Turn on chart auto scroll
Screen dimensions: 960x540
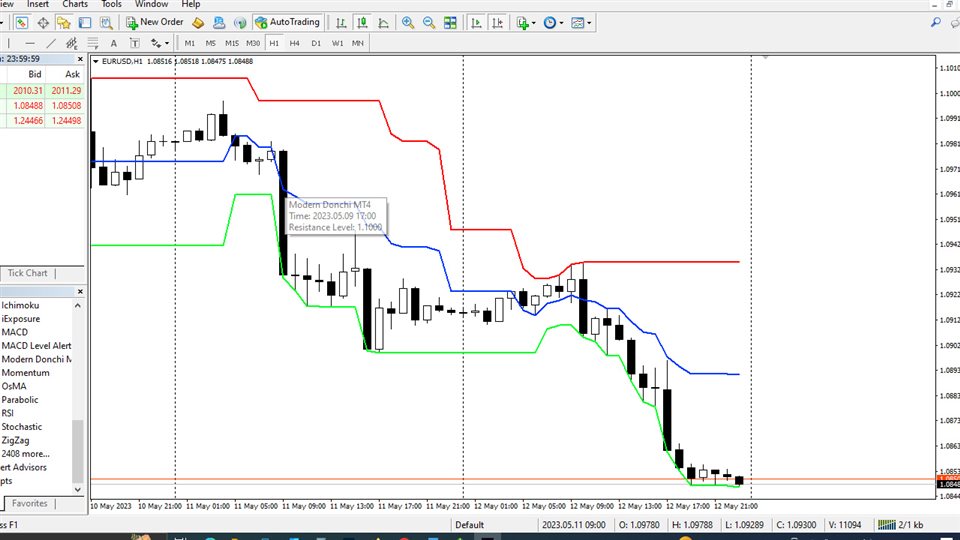(477, 22)
